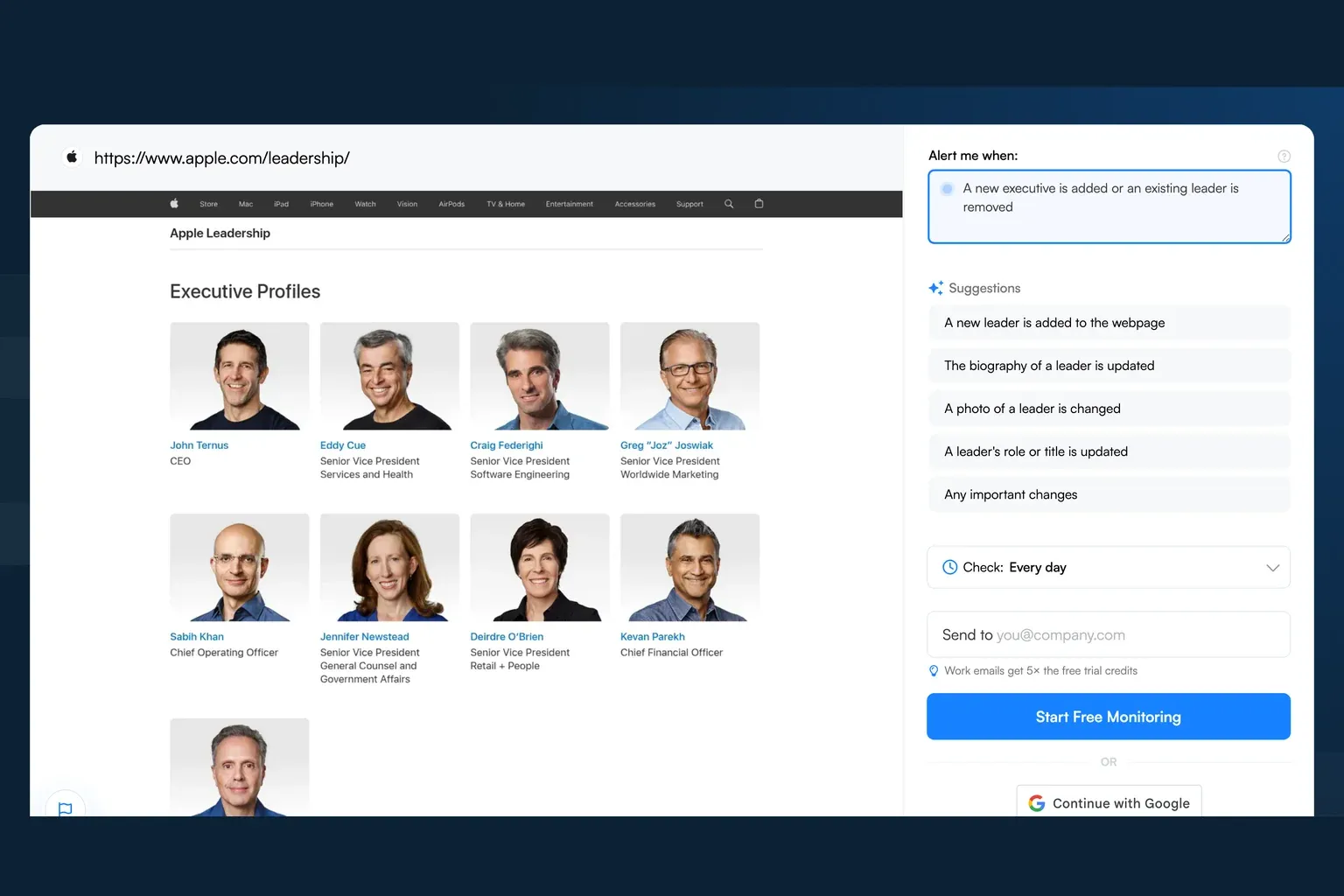This screenshot has width=1344, height=896.
Task: Click text 'Chief Operating Officer'
Action: click(x=224, y=653)
